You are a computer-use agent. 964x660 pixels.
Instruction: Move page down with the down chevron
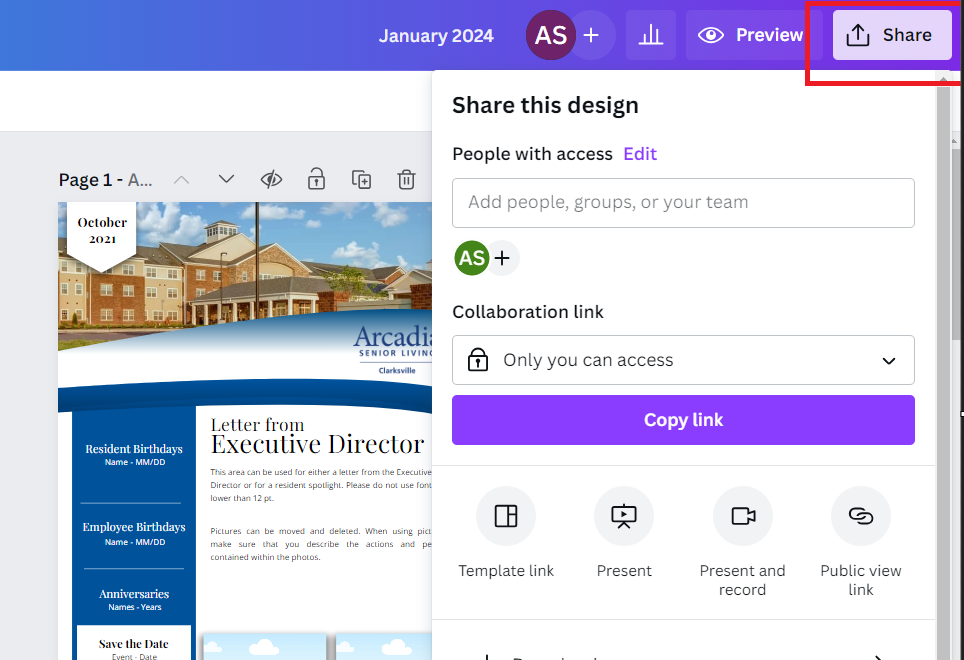pos(226,179)
